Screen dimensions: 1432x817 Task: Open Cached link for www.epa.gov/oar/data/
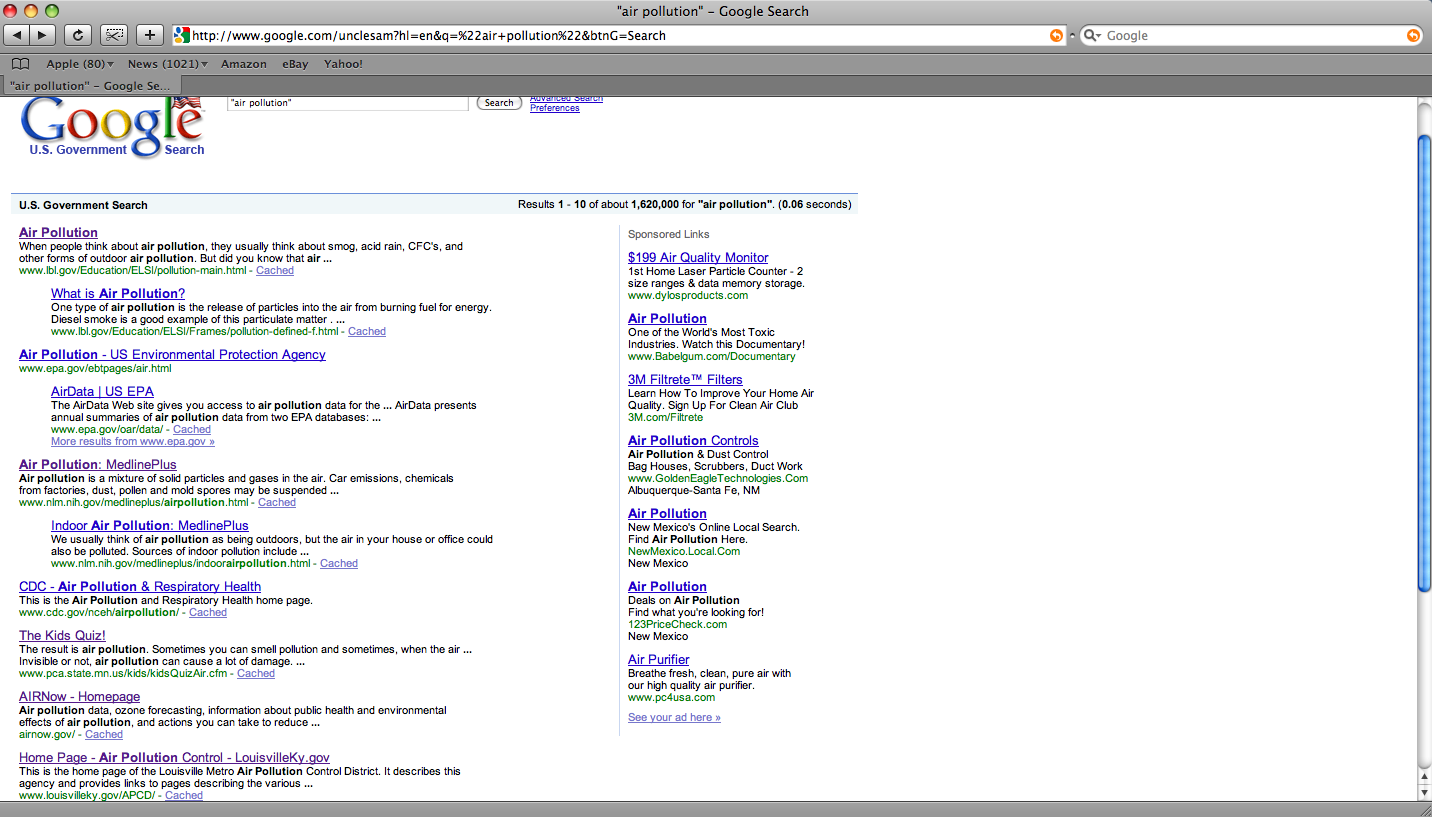pos(192,429)
